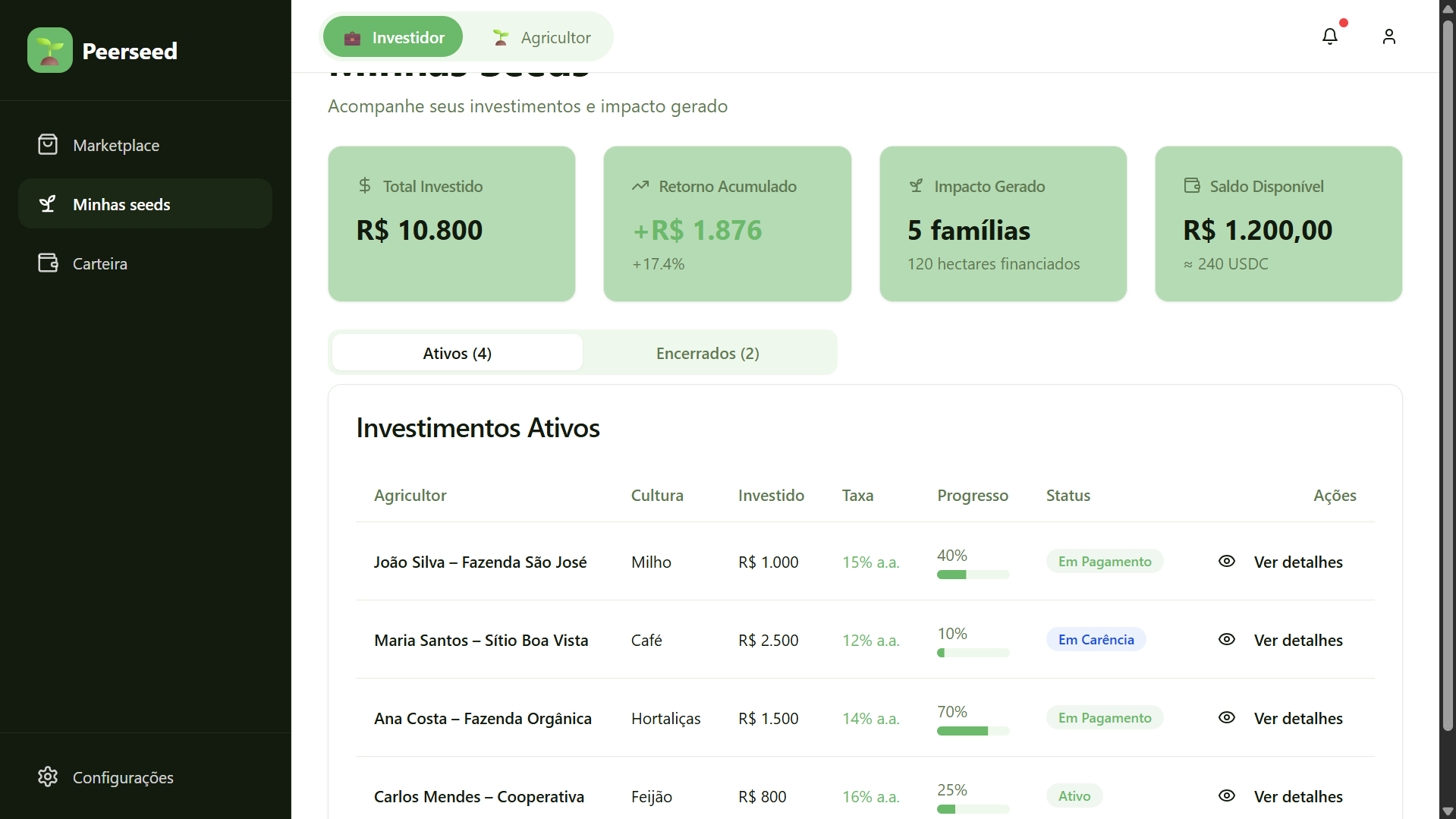The width and height of the screenshot is (1456, 819).
Task: Click the Minhas seeds sprout icon
Action: (48, 203)
